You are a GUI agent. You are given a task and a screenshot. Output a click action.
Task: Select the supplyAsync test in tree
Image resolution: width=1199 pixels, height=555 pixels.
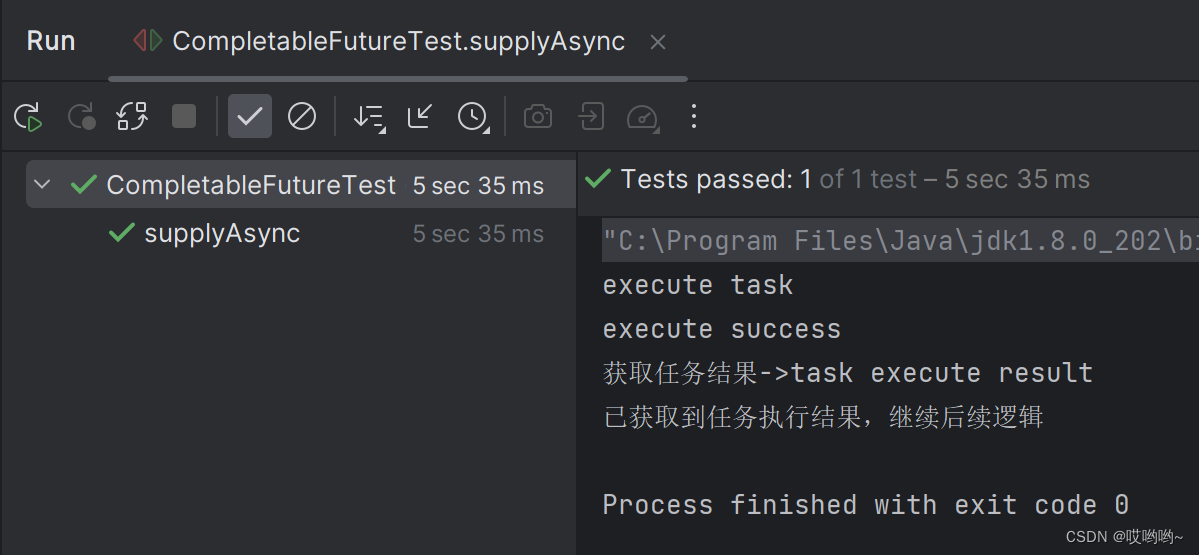pos(222,233)
